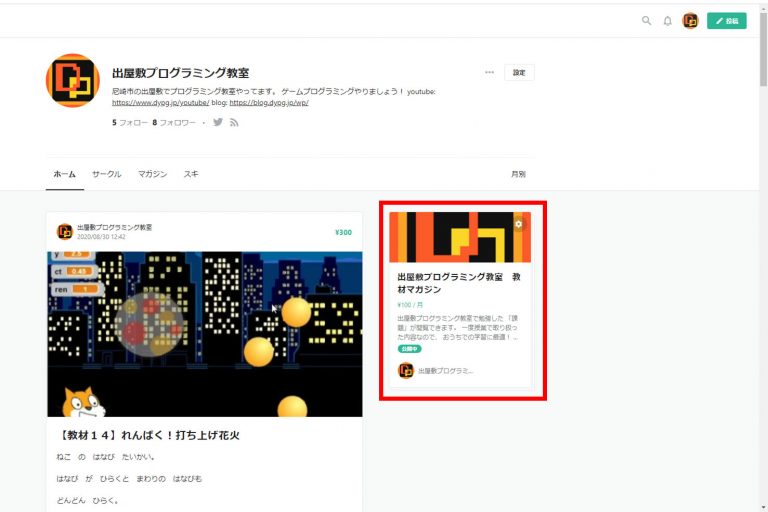Click the 設定 settings button
Viewport: 768px width, 512px height.
point(519,73)
